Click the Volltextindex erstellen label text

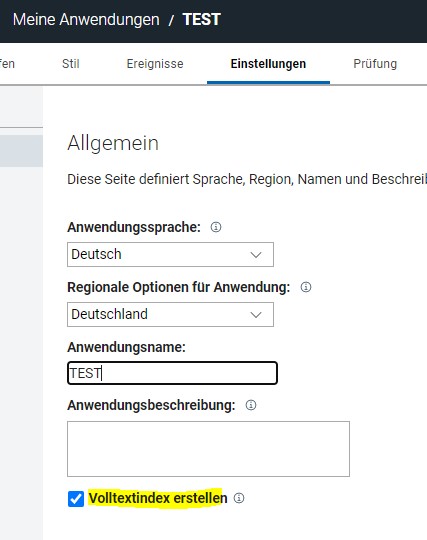[x=158, y=498]
